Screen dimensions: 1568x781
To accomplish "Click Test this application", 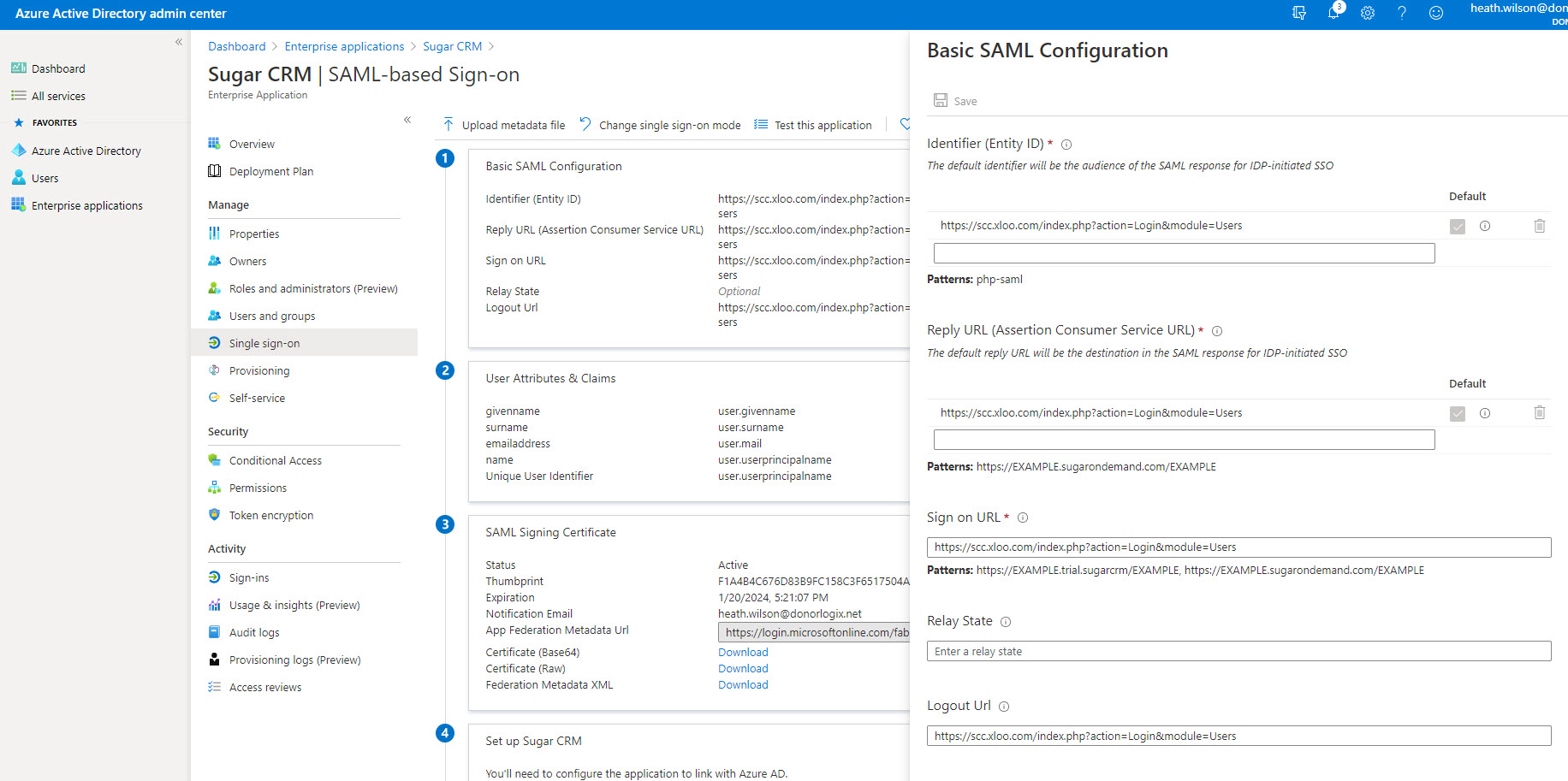I will (x=813, y=125).
